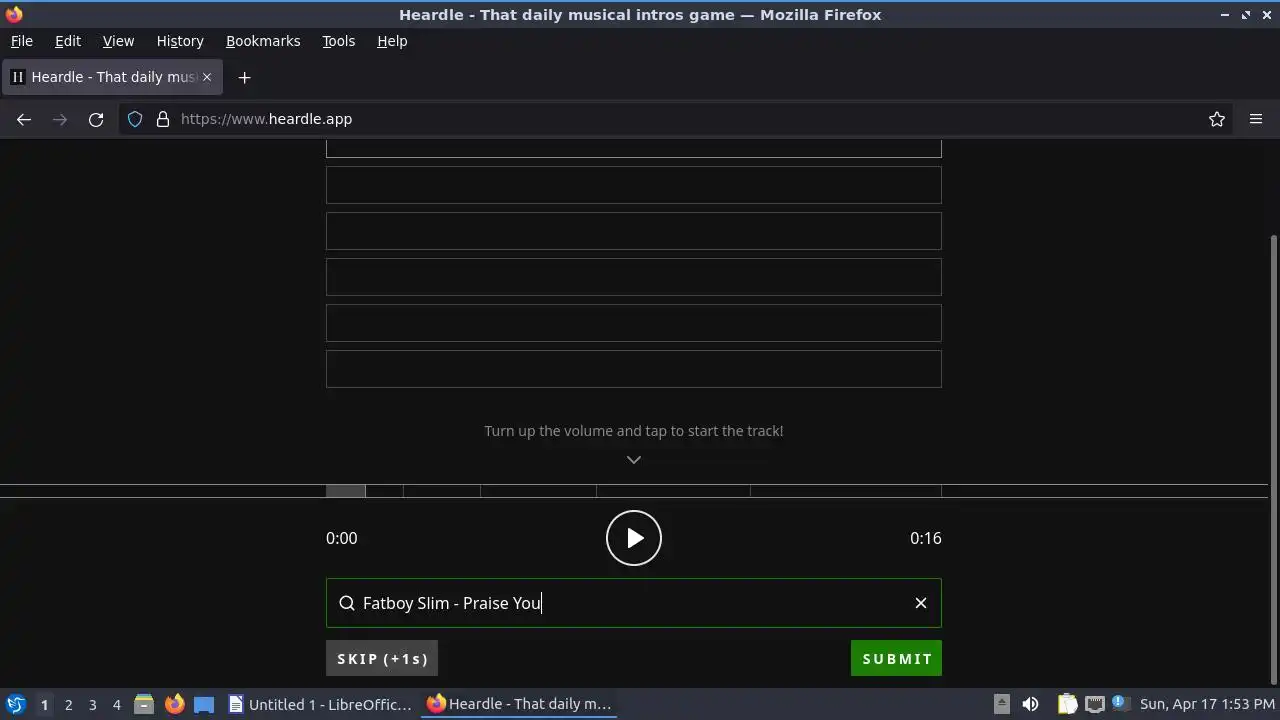Launch file manager from the panel
This screenshot has height=720, width=1280.
(144, 704)
